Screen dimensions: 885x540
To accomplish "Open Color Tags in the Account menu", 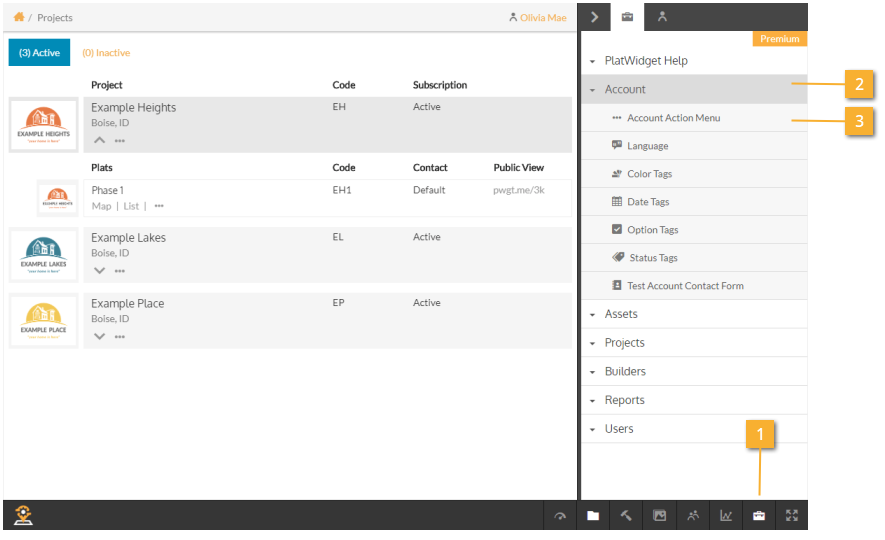I will [649, 174].
